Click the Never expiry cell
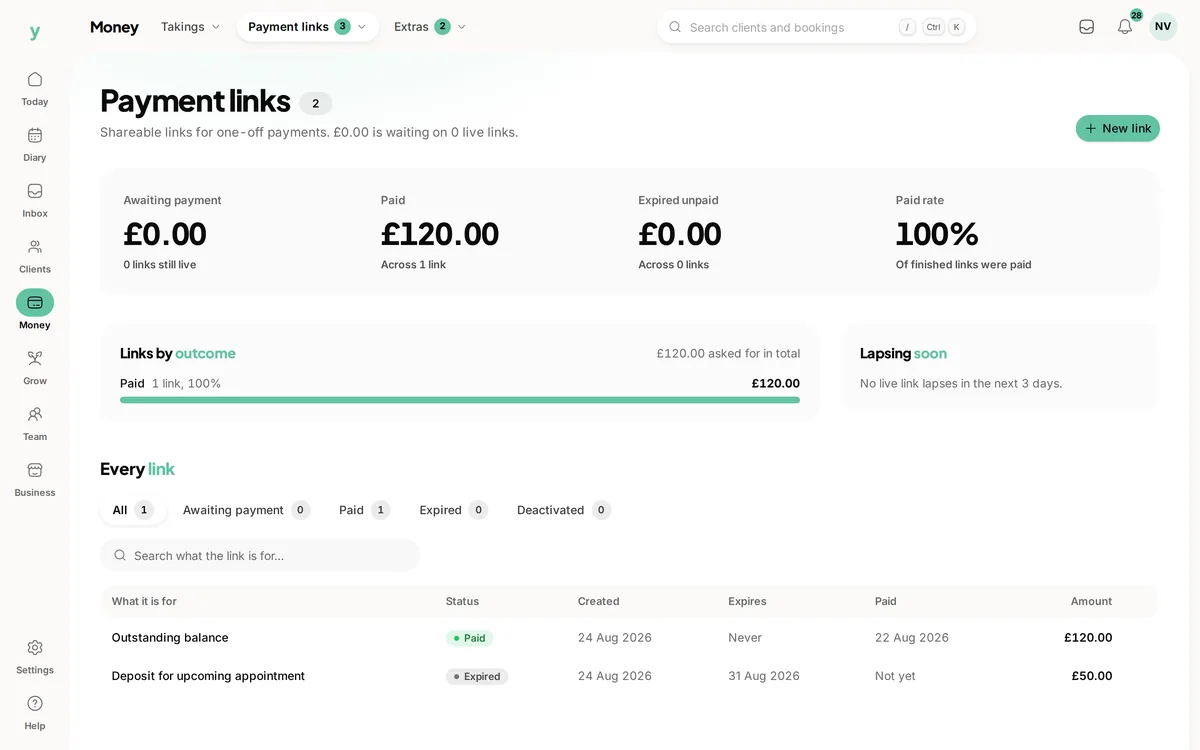The width and height of the screenshot is (1200, 750). 745,638
